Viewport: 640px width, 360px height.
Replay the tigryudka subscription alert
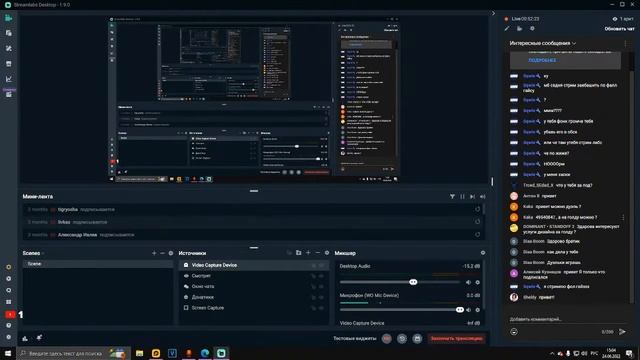[478, 209]
